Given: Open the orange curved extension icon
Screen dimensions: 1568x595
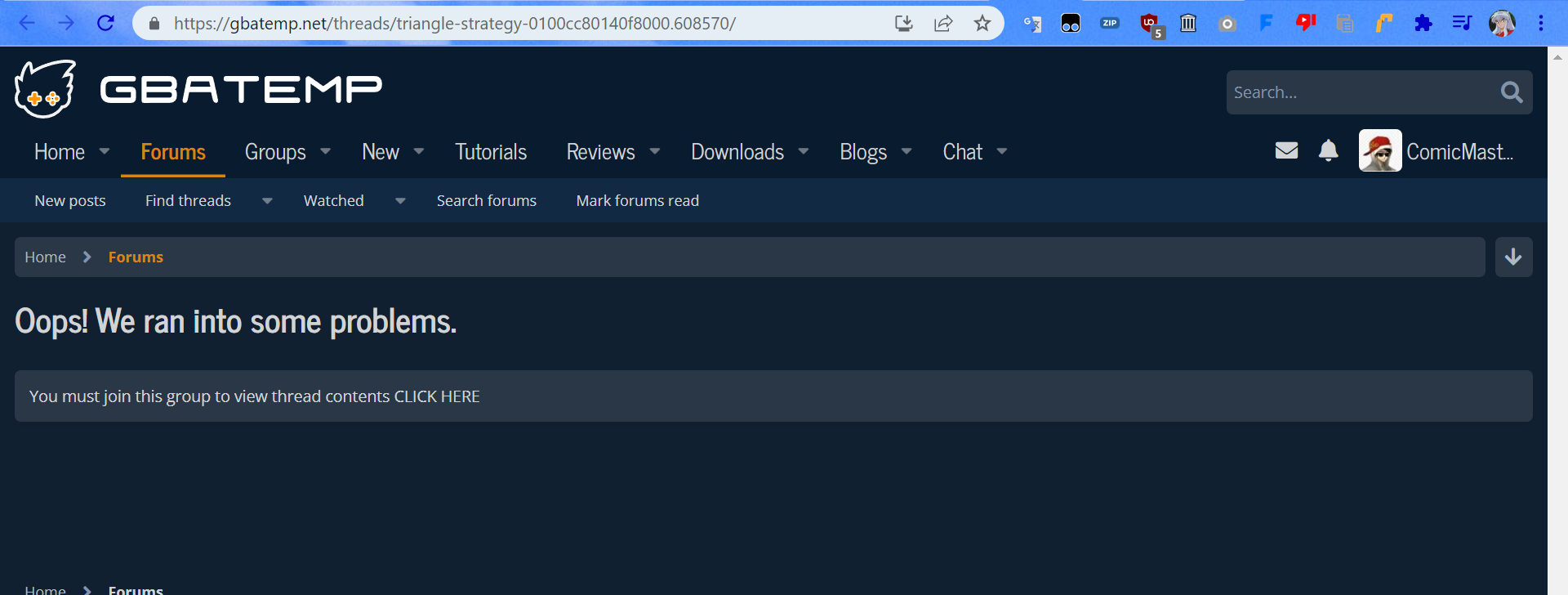Looking at the screenshot, I should [1383, 23].
